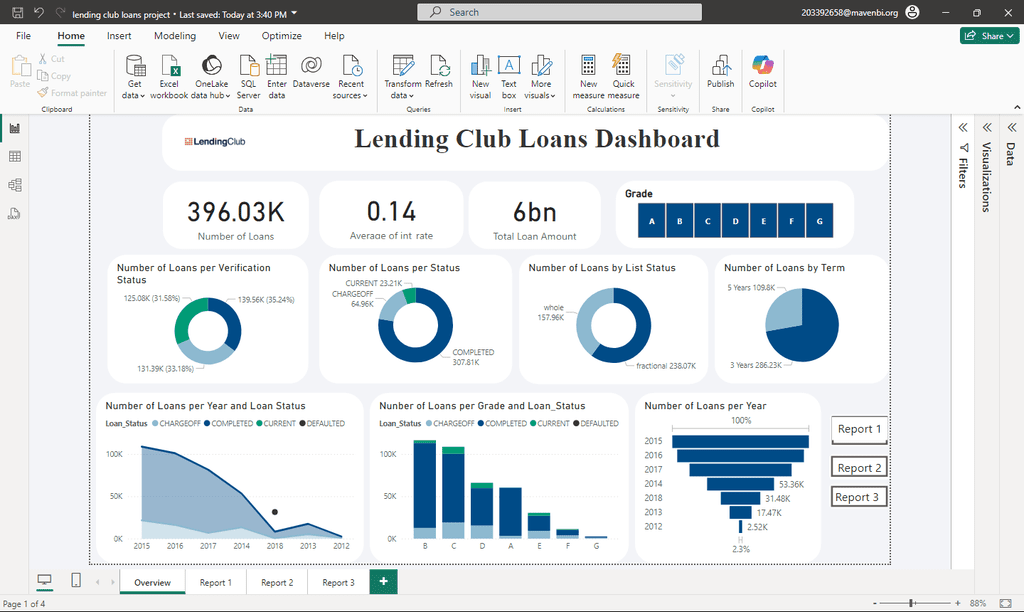Import an Excel workbook
The width and height of the screenshot is (1024, 612).
click(169, 77)
